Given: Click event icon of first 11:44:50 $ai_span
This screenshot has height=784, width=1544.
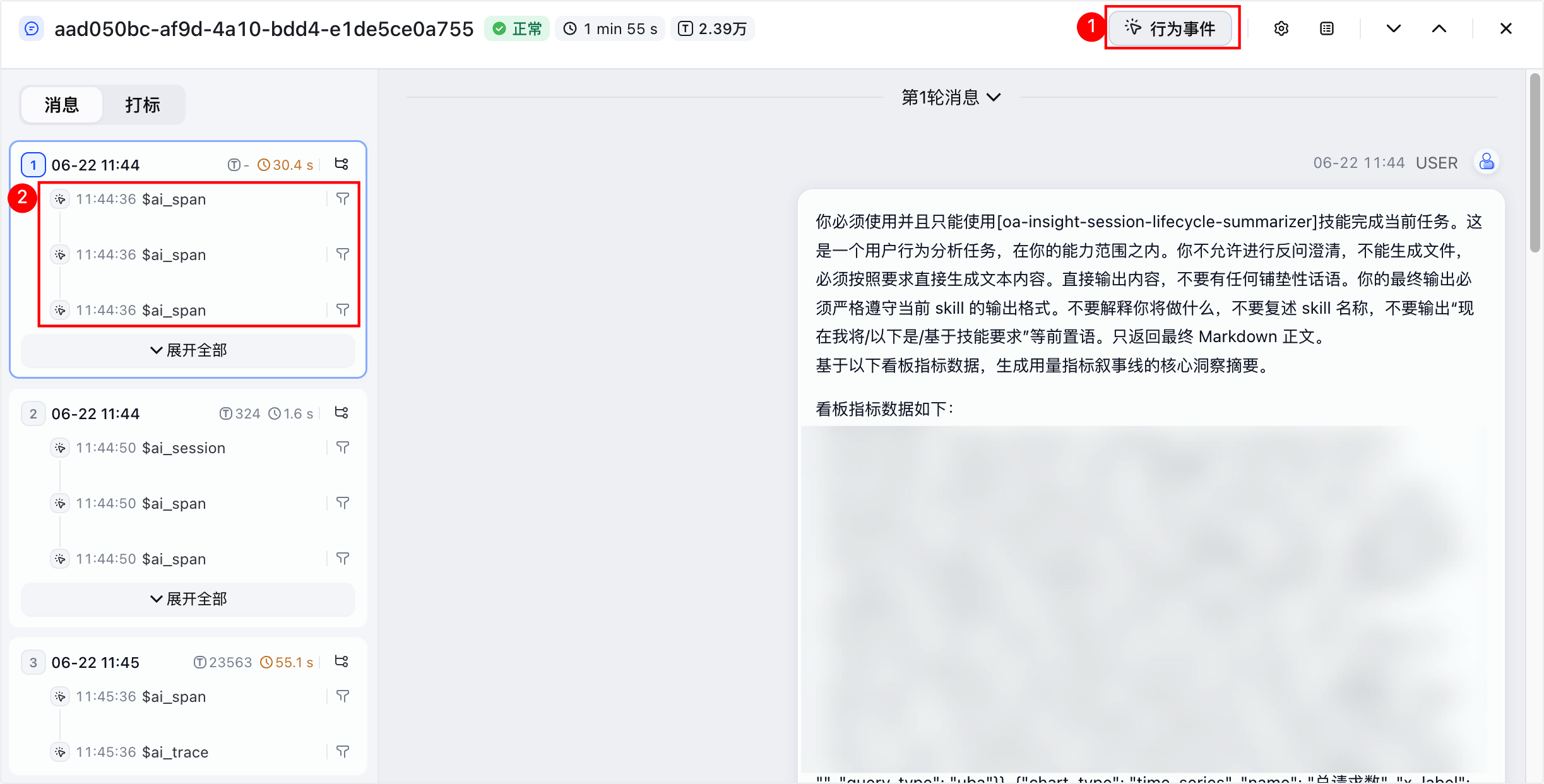Looking at the screenshot, I should pyautogui.click(x=60, y=503).
